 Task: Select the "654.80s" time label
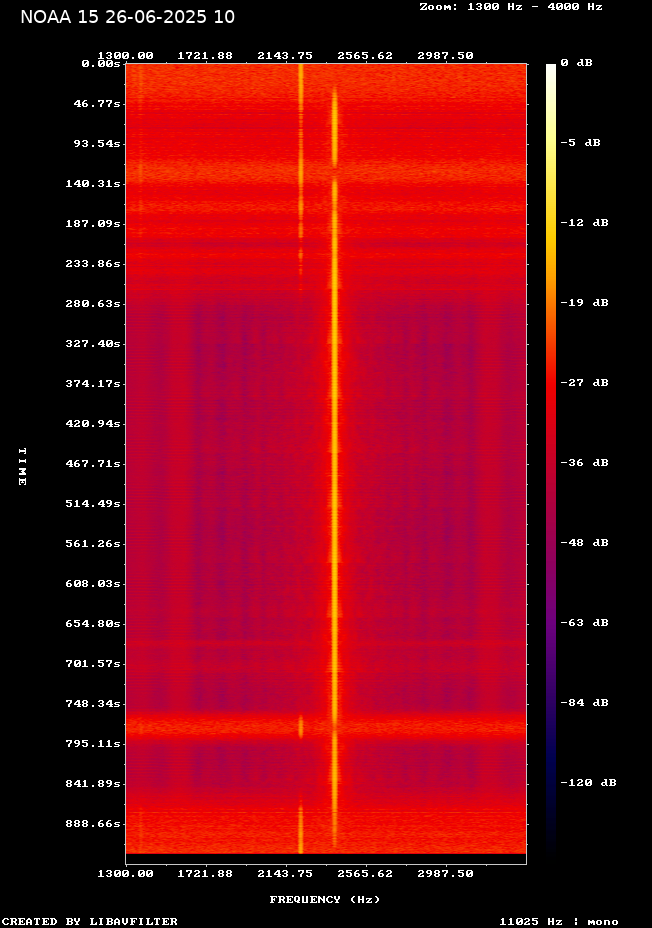[x=93, y=623]
